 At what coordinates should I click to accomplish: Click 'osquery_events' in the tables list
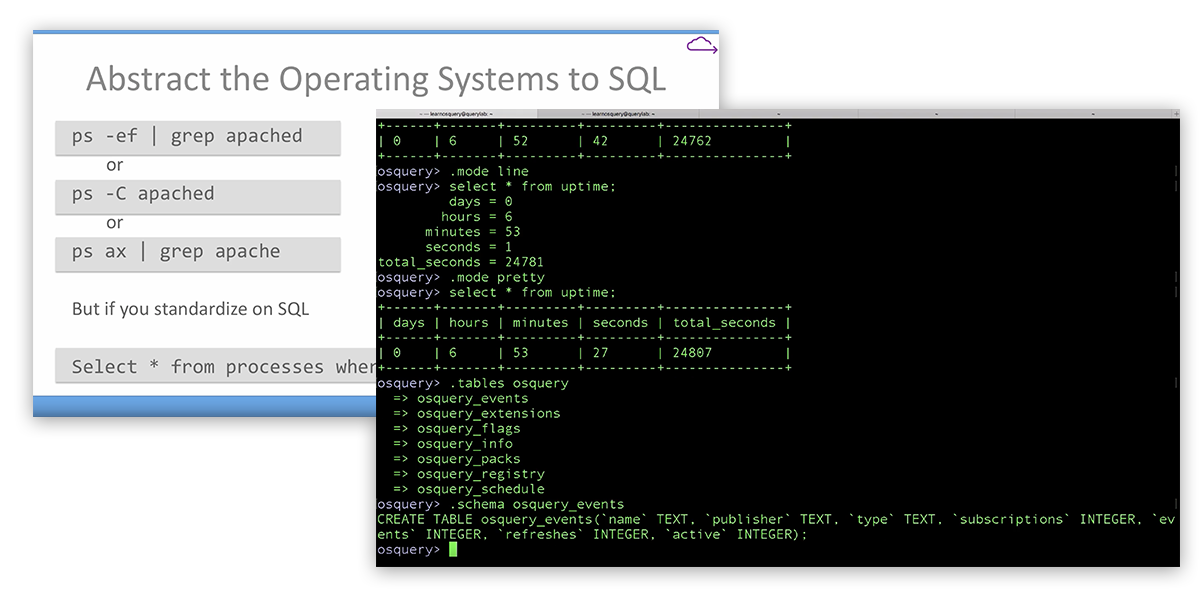[x=472, y=398]
